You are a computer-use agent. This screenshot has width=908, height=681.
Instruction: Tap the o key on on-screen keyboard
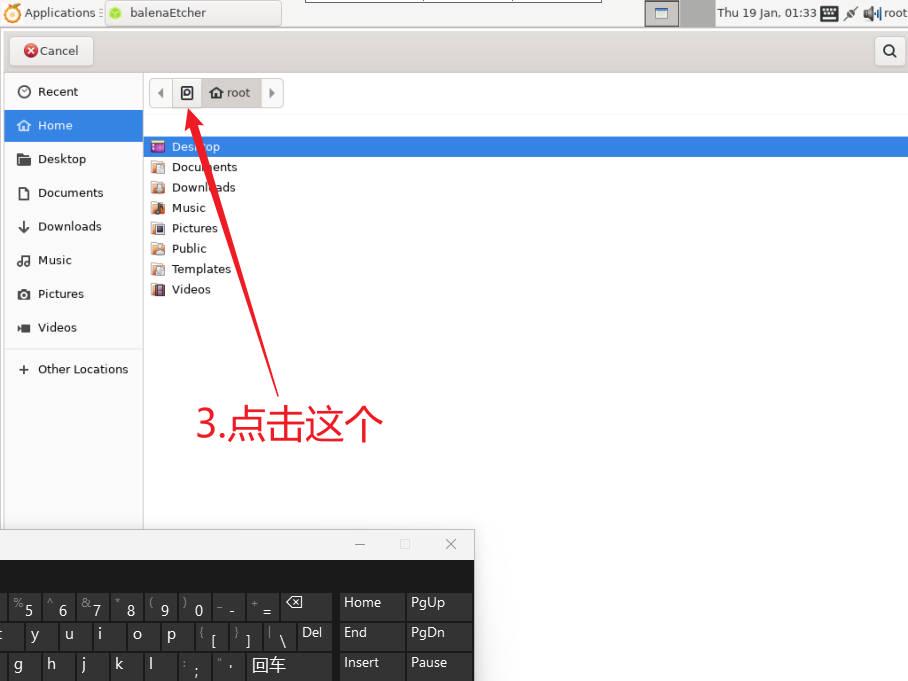coord(143,636)
